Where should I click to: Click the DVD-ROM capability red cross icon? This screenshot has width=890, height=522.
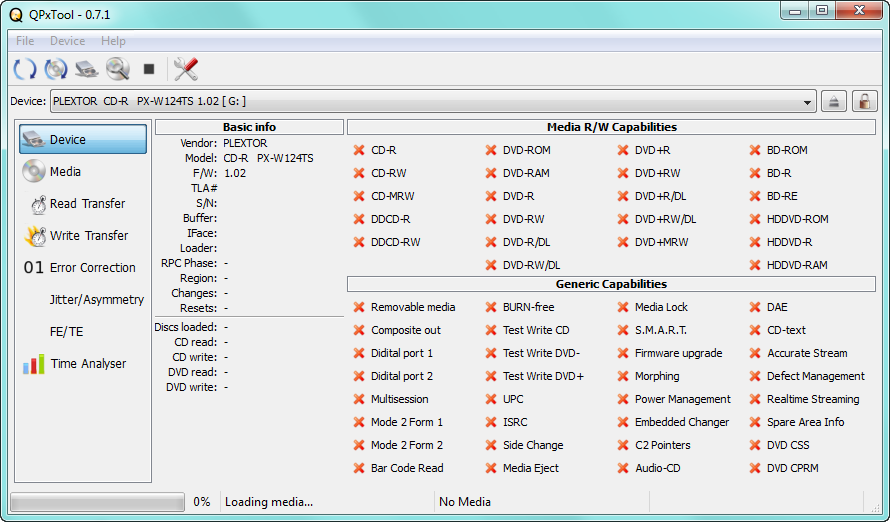tap(491, 150)
